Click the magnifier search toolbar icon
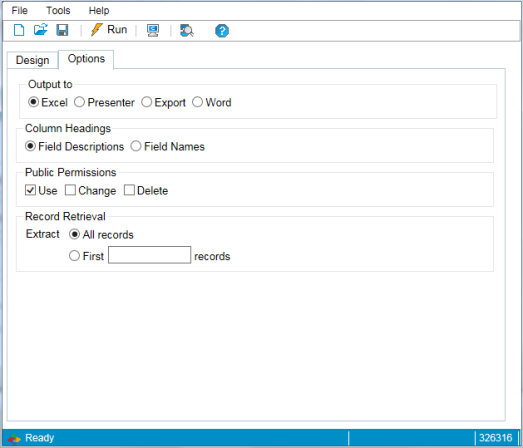This screenshot has width=523, height=448. [187, 31]
